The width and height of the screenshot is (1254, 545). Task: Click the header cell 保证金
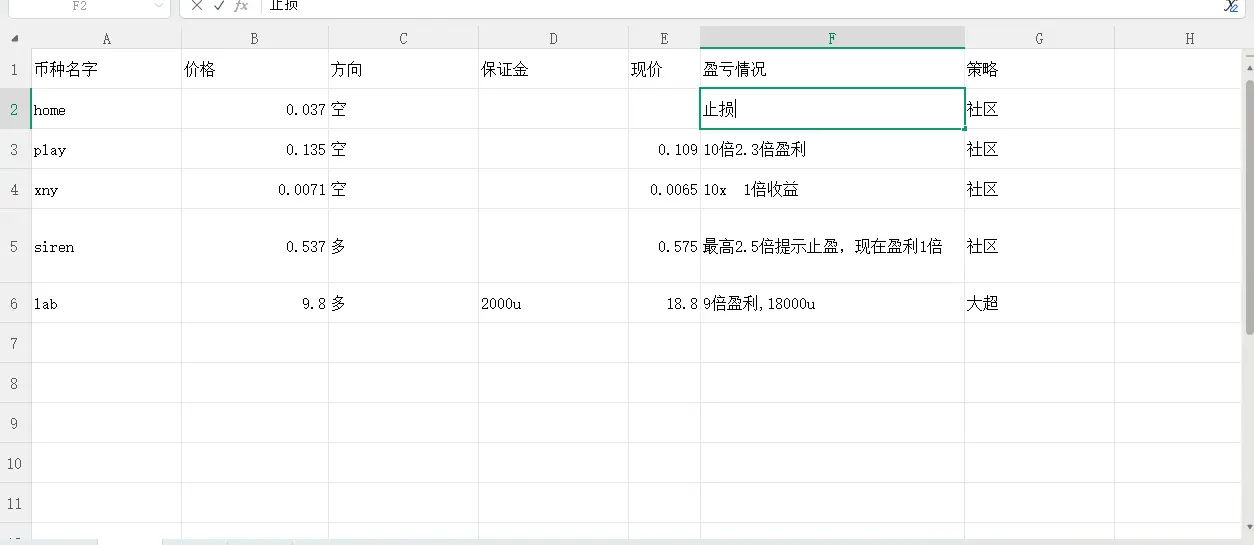pyautogui.click(x=553, y=69)
